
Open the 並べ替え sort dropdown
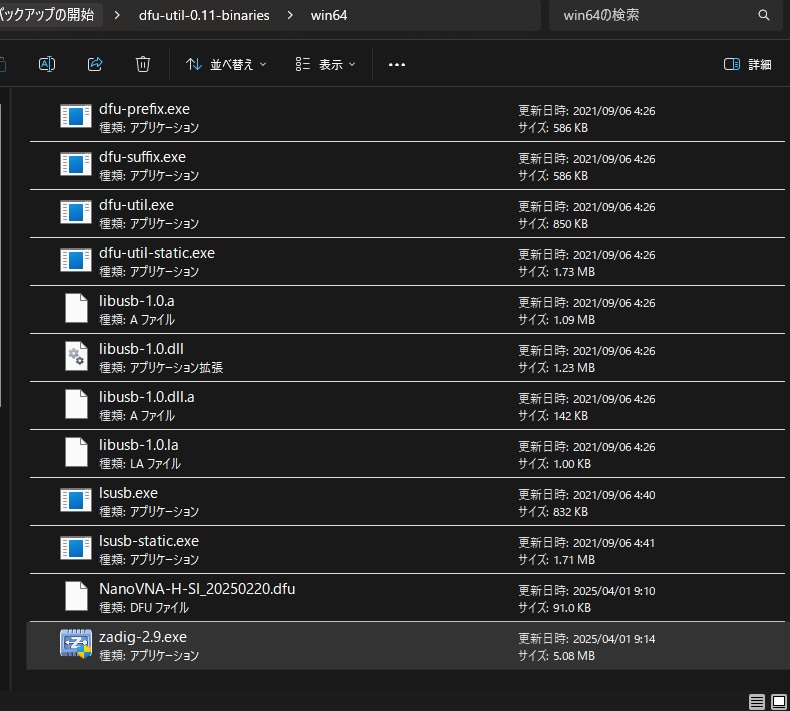coord(227,64)
